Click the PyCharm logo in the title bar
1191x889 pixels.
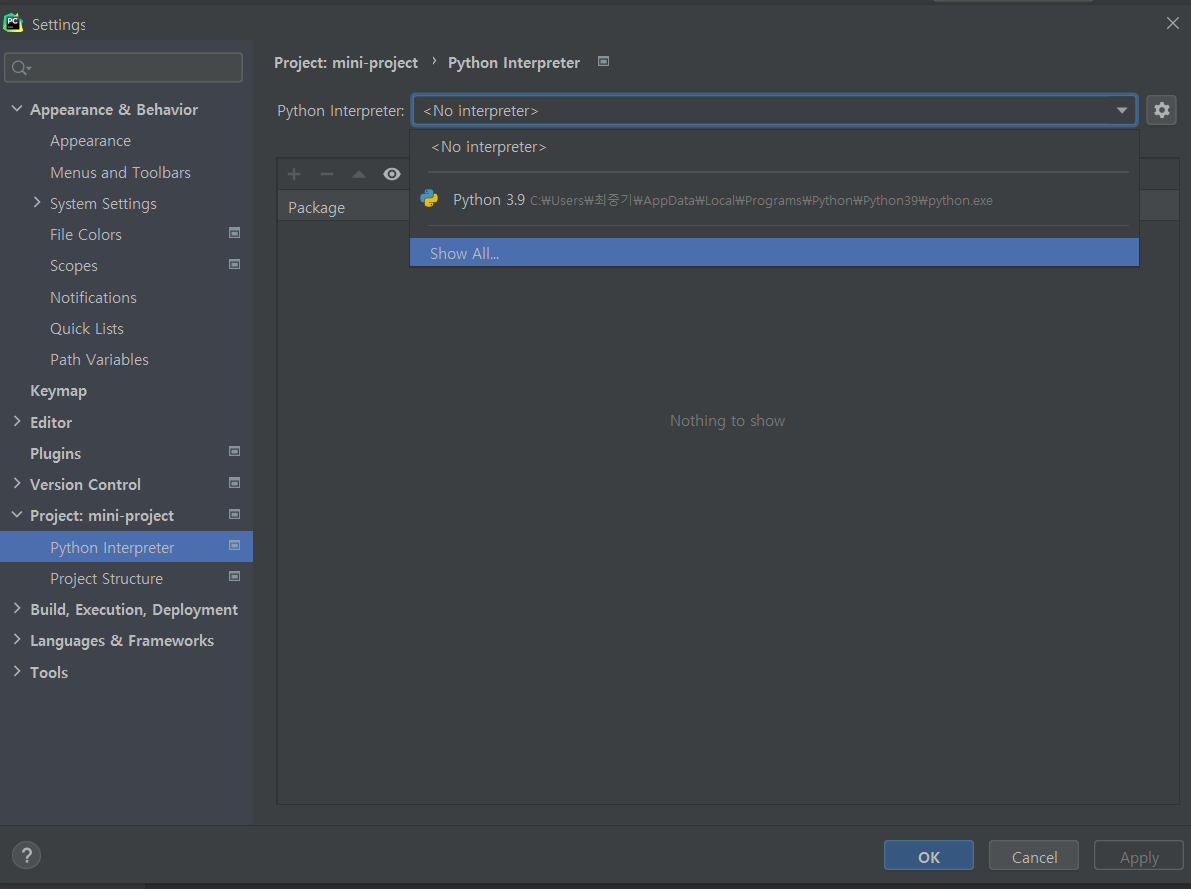[13, 24]
